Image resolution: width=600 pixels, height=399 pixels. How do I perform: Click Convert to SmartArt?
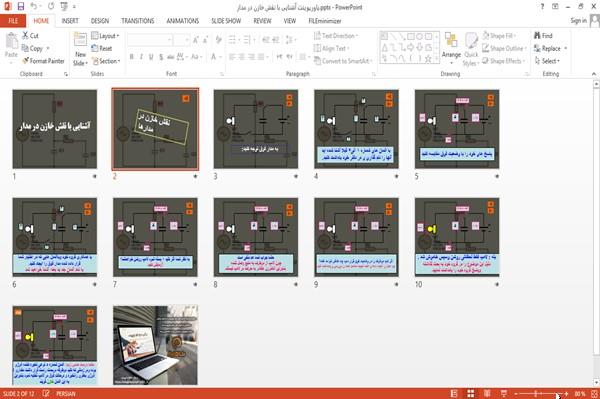click(x=343, y=61)
